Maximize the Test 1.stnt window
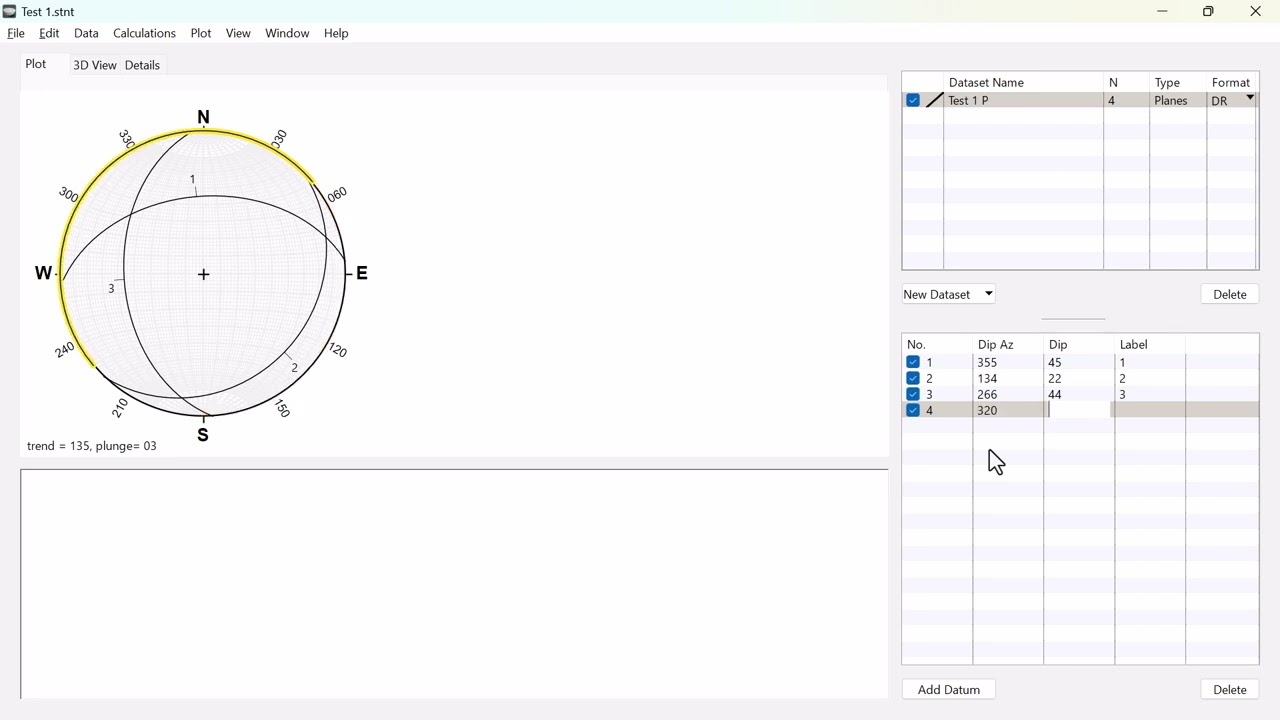This screenshot has width=1280, height=720. click(x=1208, y=12)
